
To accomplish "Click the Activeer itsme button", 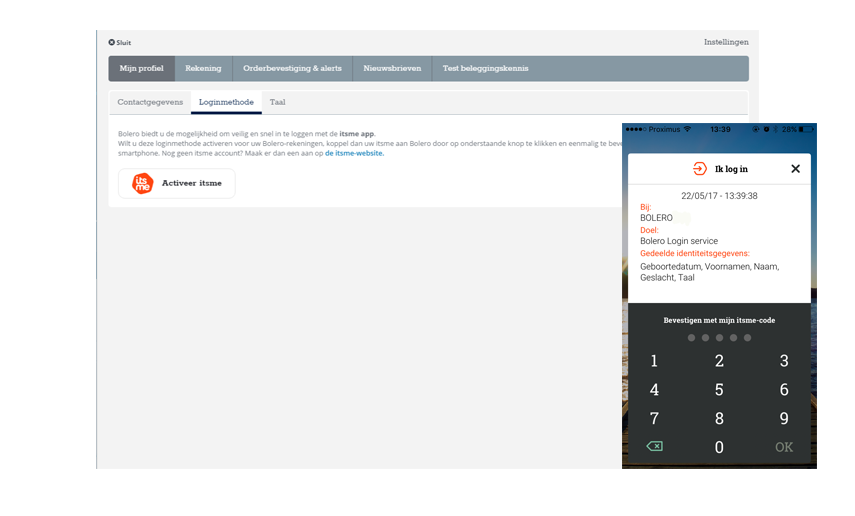I will pos(177,183).
